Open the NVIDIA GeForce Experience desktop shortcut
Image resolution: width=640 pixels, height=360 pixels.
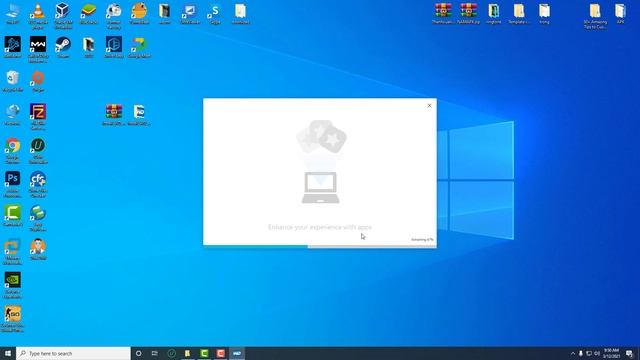tap(12, 285)
